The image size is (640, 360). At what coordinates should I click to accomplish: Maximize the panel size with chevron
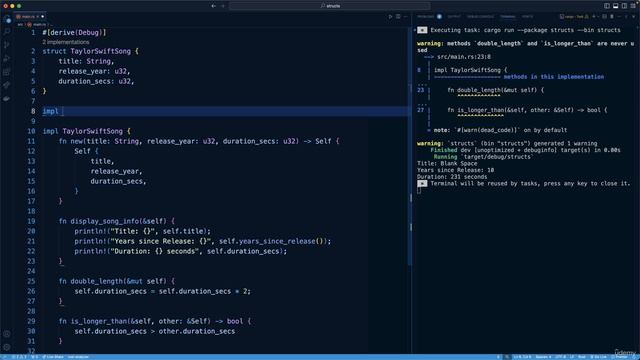(x=627, y=17)
